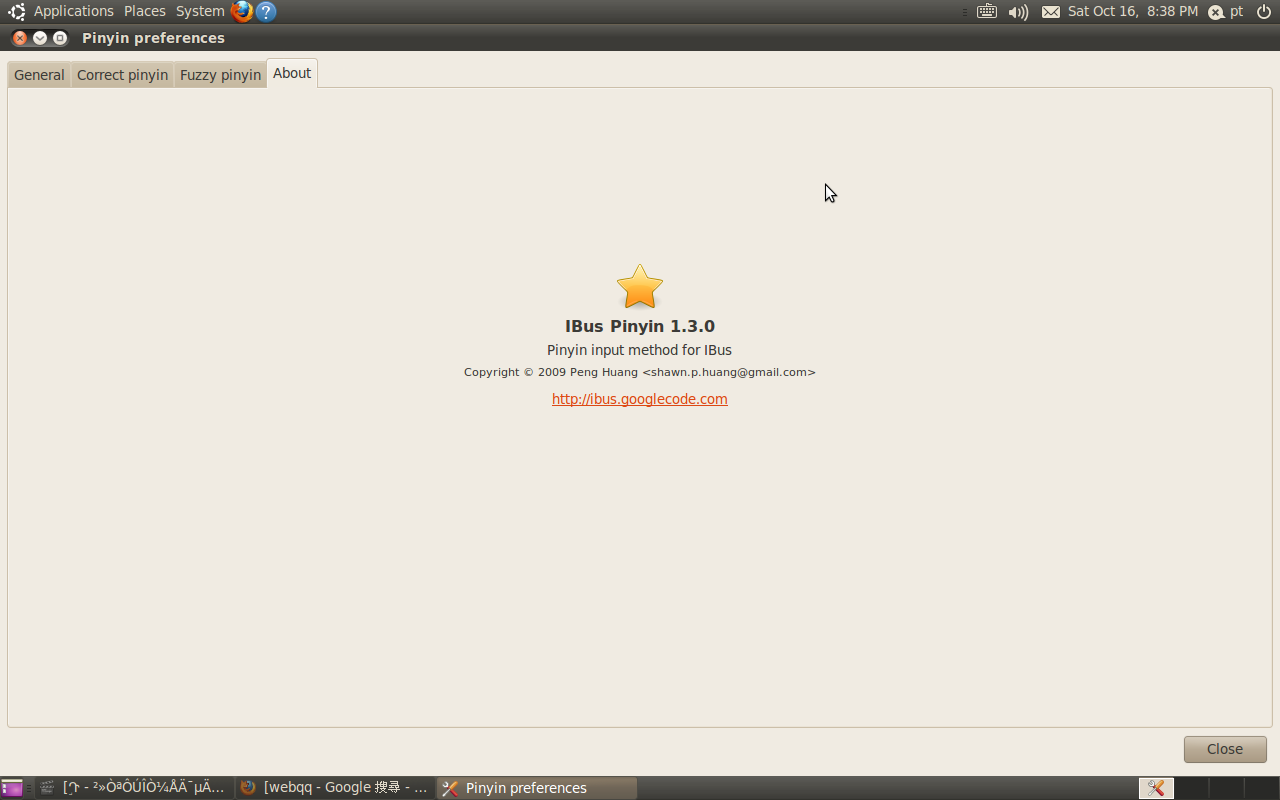
Task: Open the Help blue question mark icon
Action: (x=266, y=12)
